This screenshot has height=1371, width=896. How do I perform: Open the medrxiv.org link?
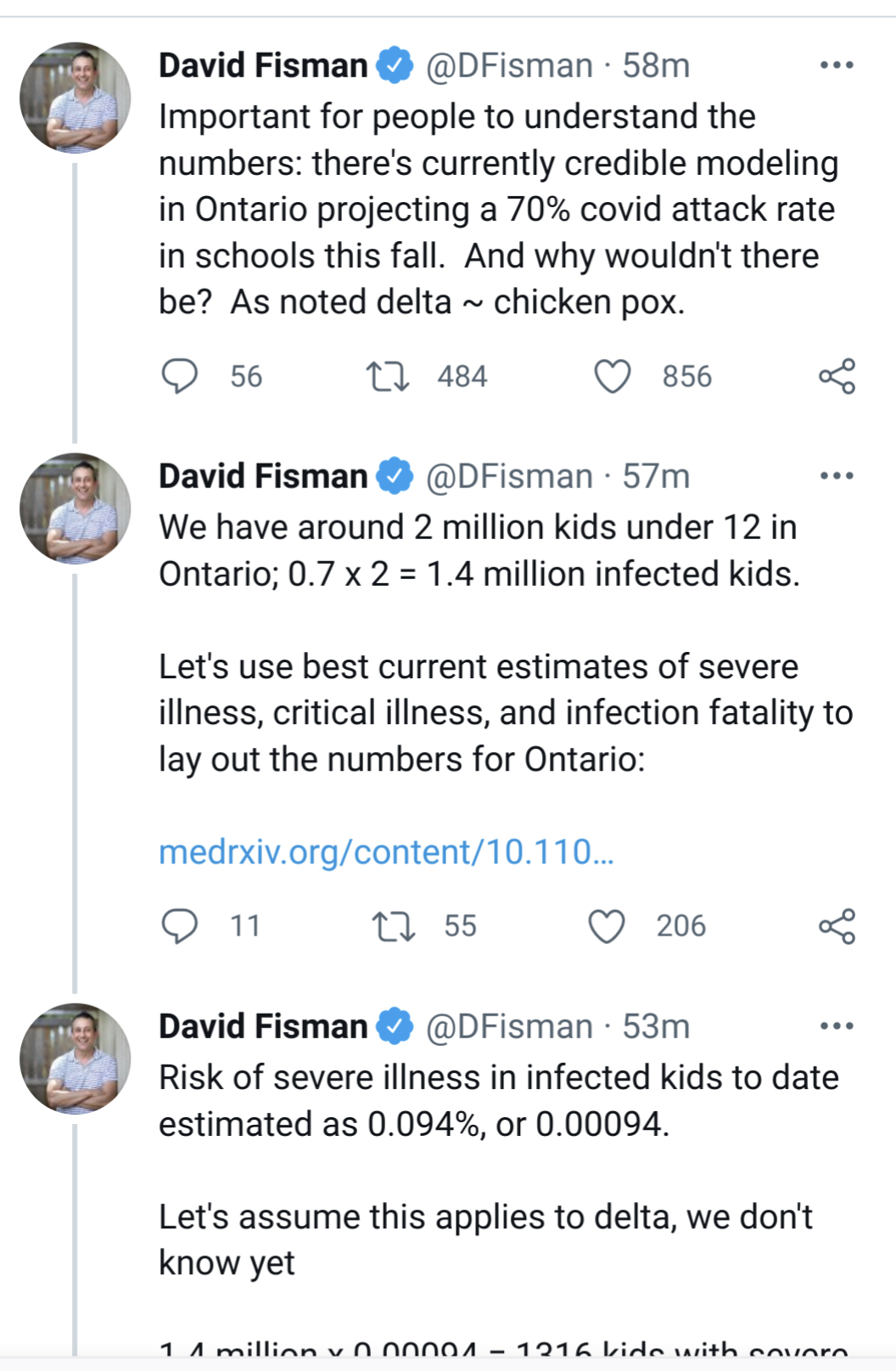(x=386, y=851)
